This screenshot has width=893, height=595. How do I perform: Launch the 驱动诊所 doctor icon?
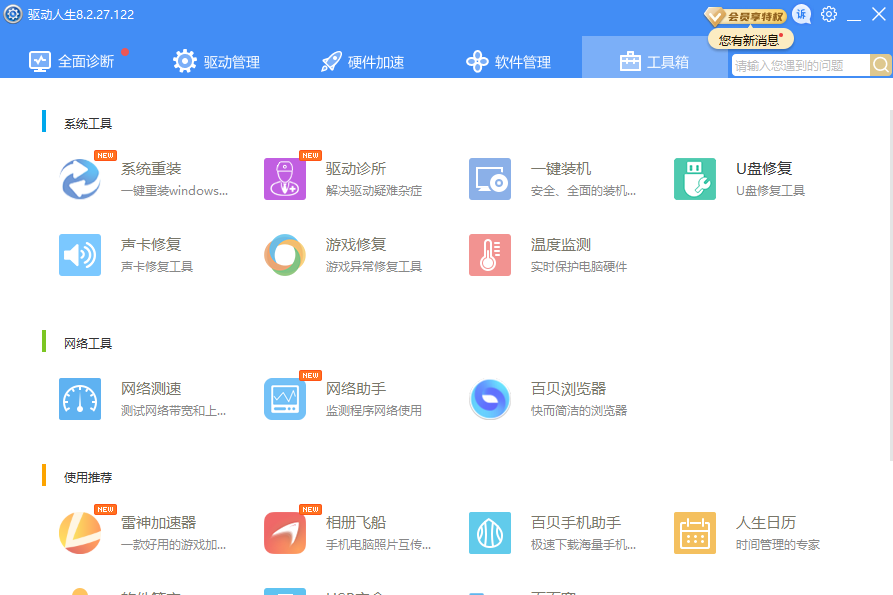285,179
